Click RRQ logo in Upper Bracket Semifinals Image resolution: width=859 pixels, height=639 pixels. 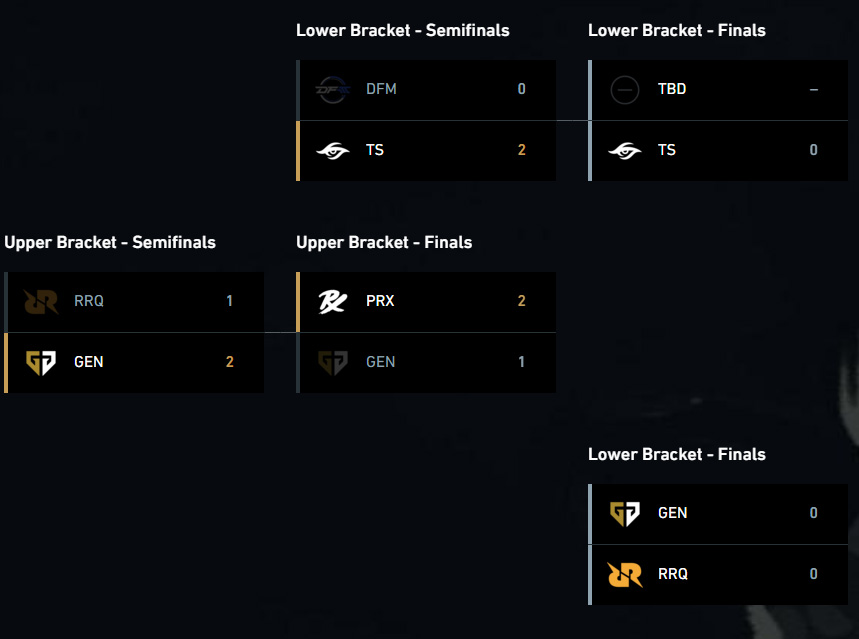[x=41, y=301]
